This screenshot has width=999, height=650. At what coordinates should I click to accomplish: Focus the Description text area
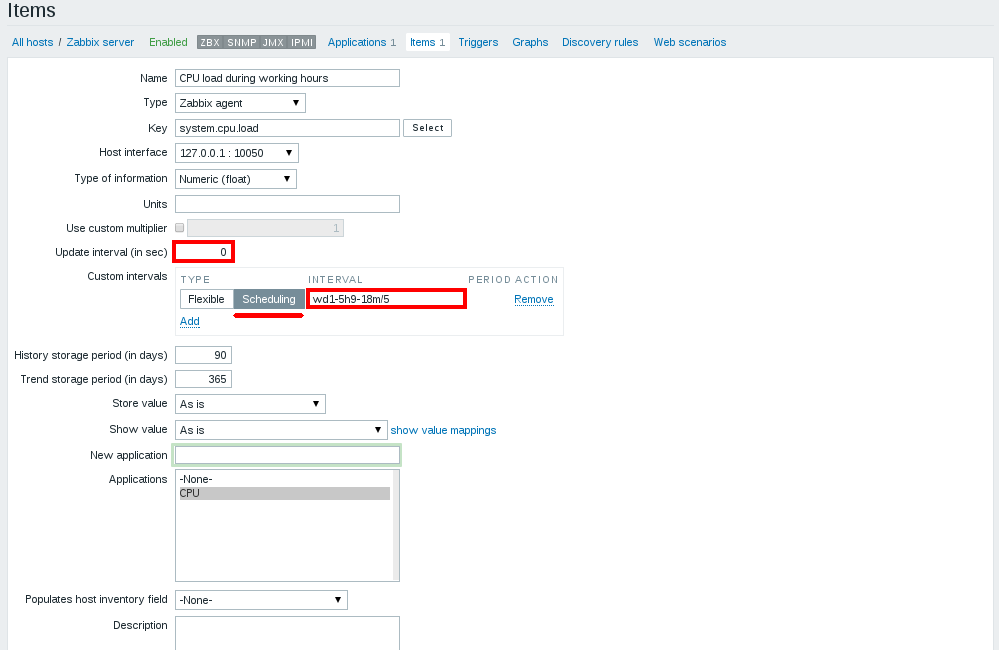[x=287, y=633]
